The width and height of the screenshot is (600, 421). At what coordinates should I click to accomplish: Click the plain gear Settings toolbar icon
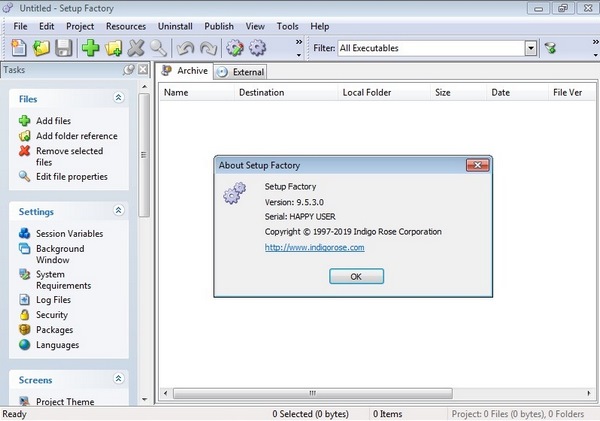257,48
